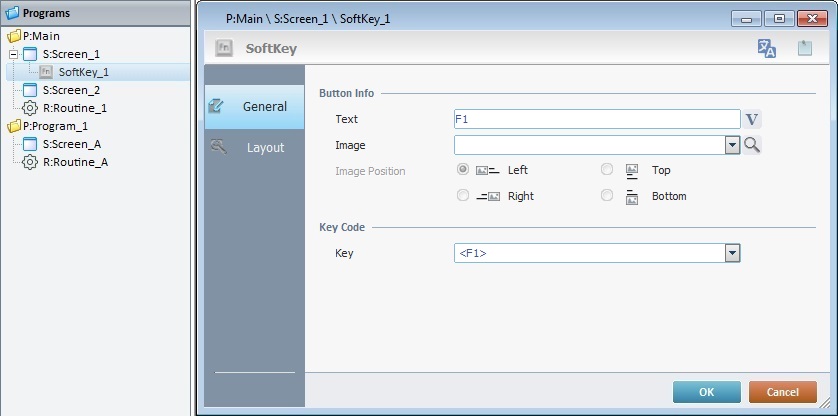Click the Programs panel header icon
Viewport: 838px width, 416px height.
click(13, 13)
